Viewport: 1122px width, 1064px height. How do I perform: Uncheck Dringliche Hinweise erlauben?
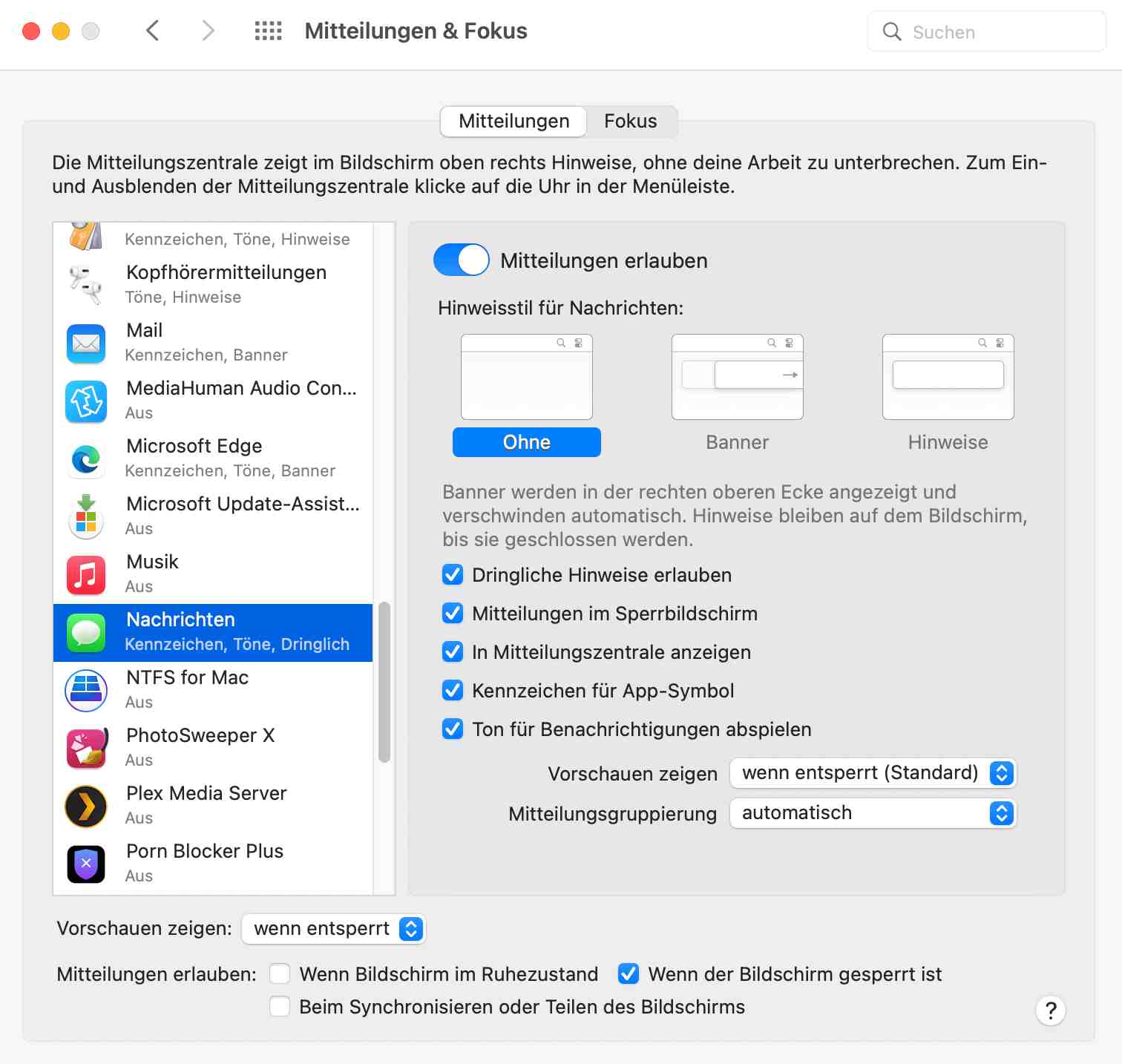coord(453,575)
